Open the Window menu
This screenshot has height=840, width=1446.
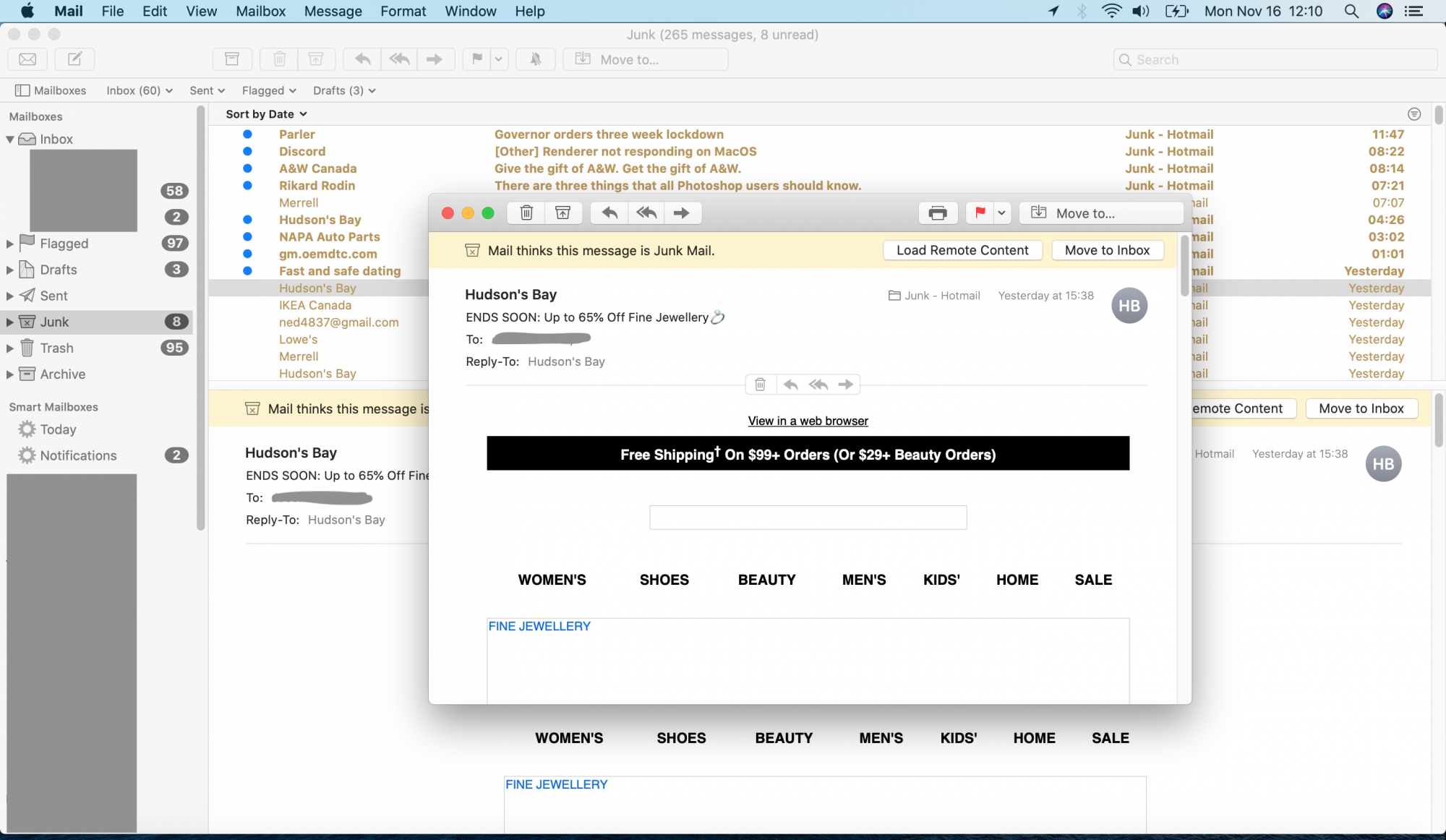click(471, 11)
